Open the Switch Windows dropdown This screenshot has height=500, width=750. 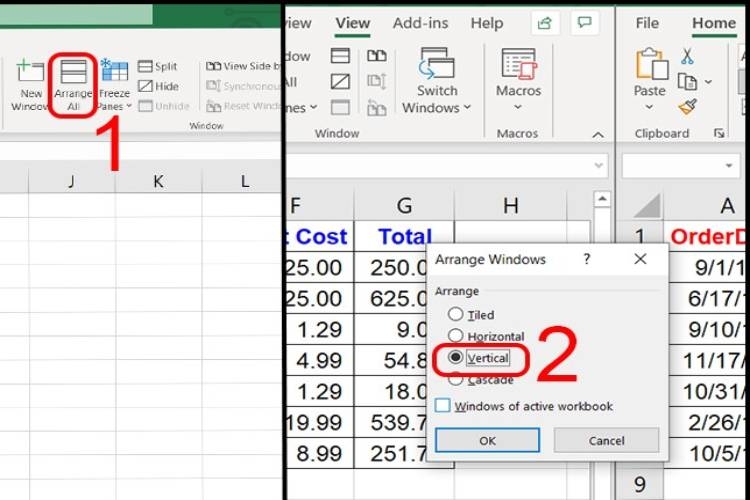(x=436, y=80)
